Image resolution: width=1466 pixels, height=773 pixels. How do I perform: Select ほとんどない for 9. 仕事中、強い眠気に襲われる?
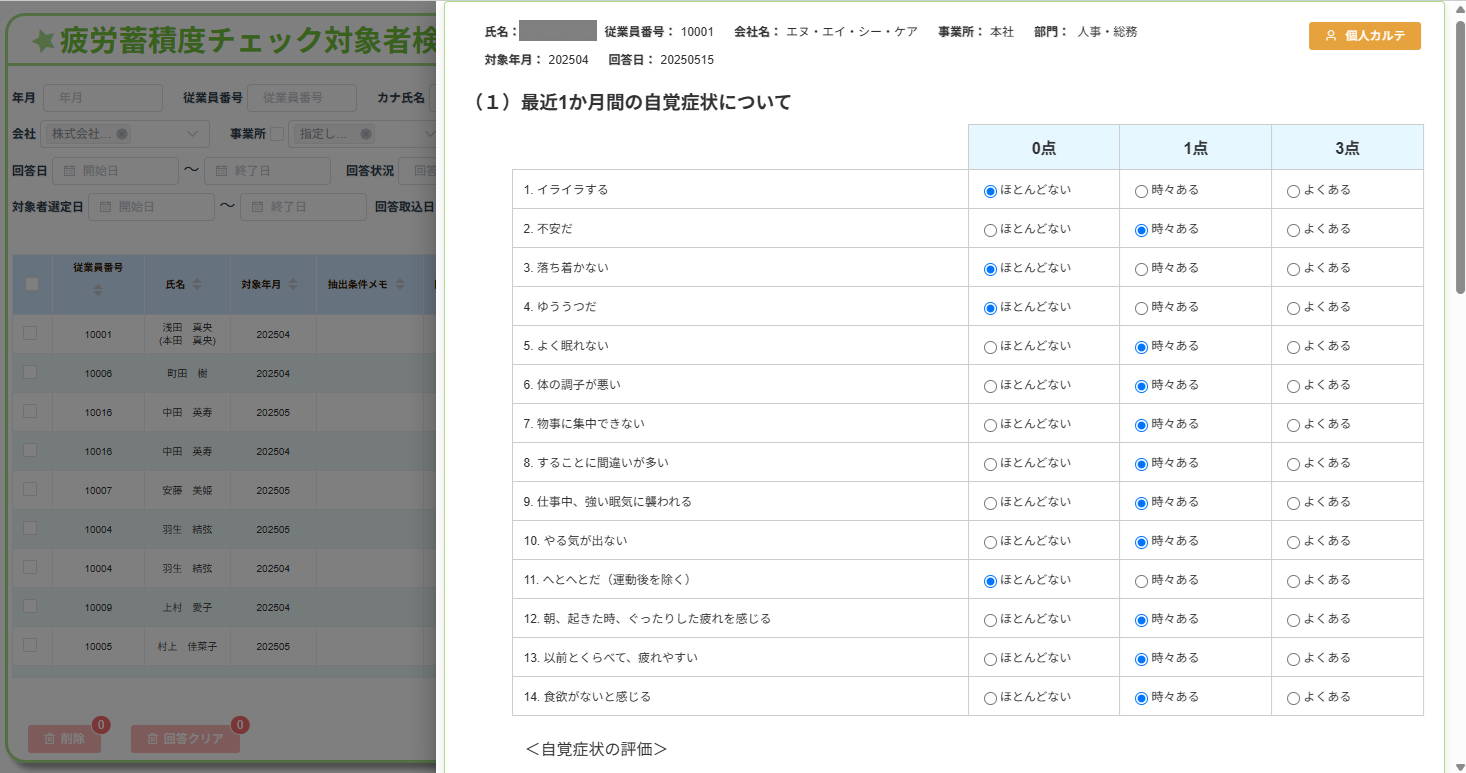click(x=990, y=503)
